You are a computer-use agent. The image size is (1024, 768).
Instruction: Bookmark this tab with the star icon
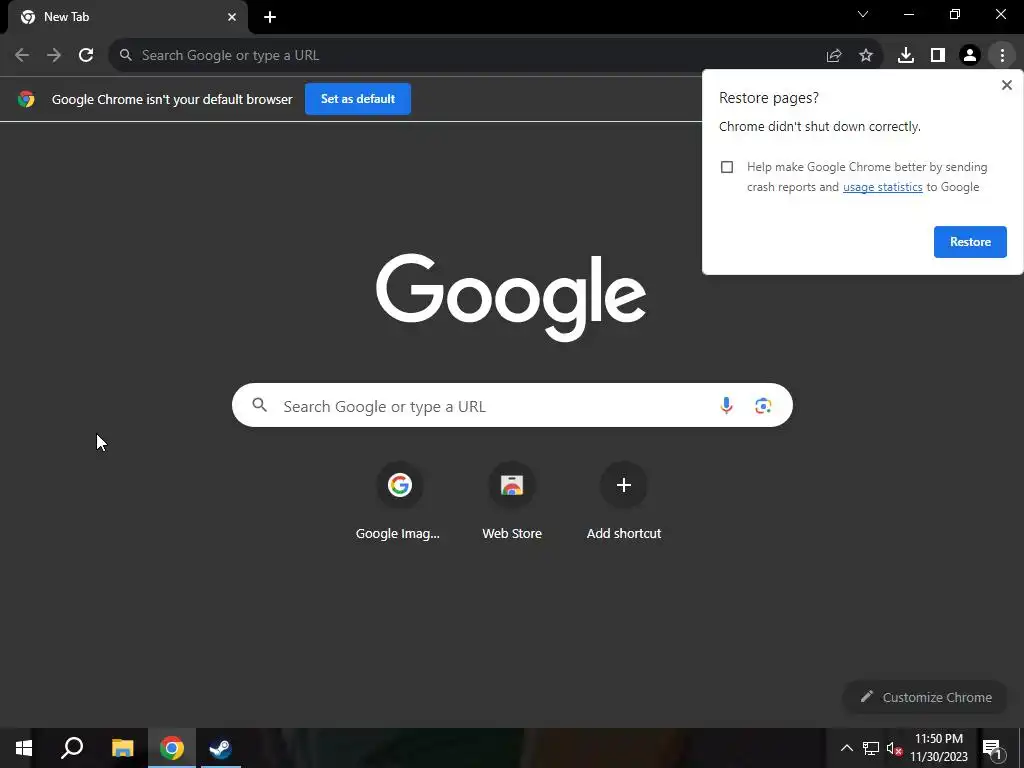point(866,56)
